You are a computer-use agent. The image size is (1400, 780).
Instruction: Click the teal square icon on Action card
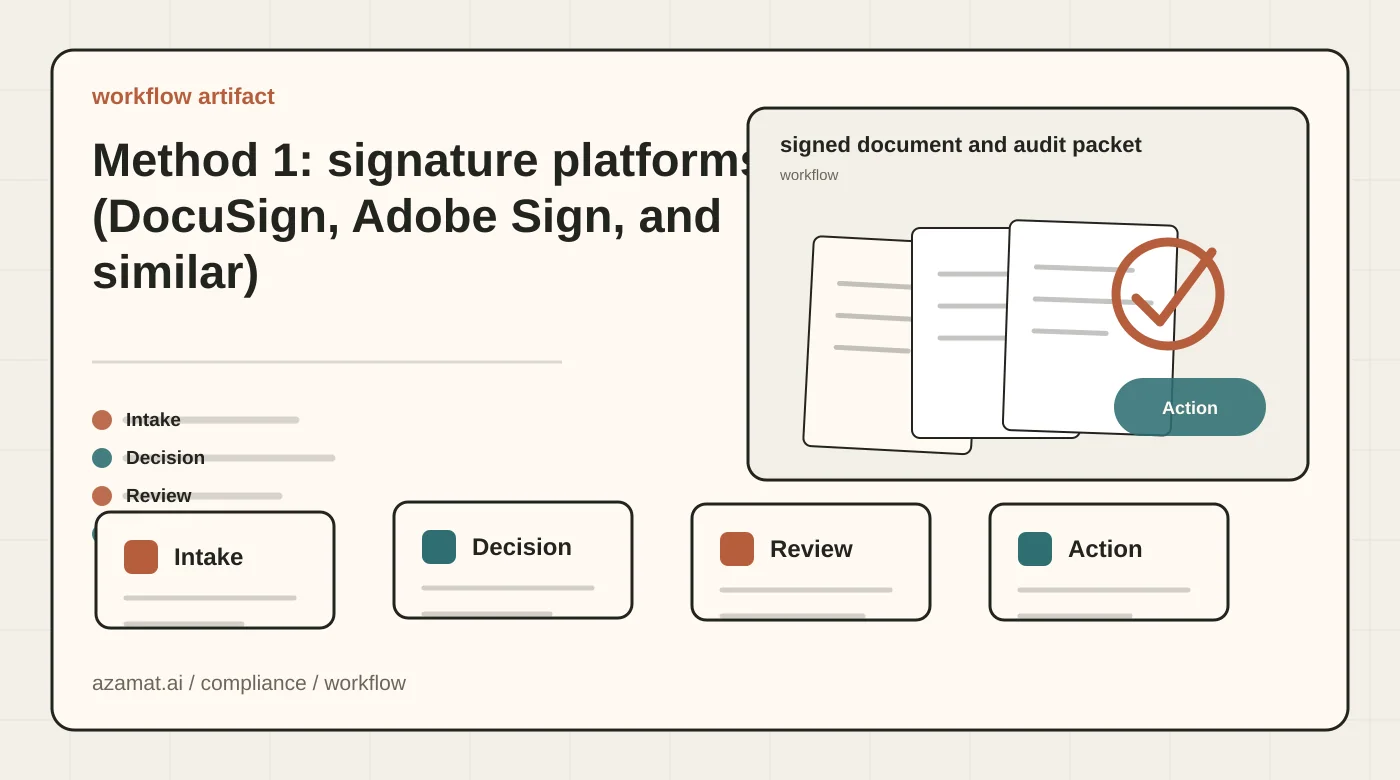[1035, 549]
